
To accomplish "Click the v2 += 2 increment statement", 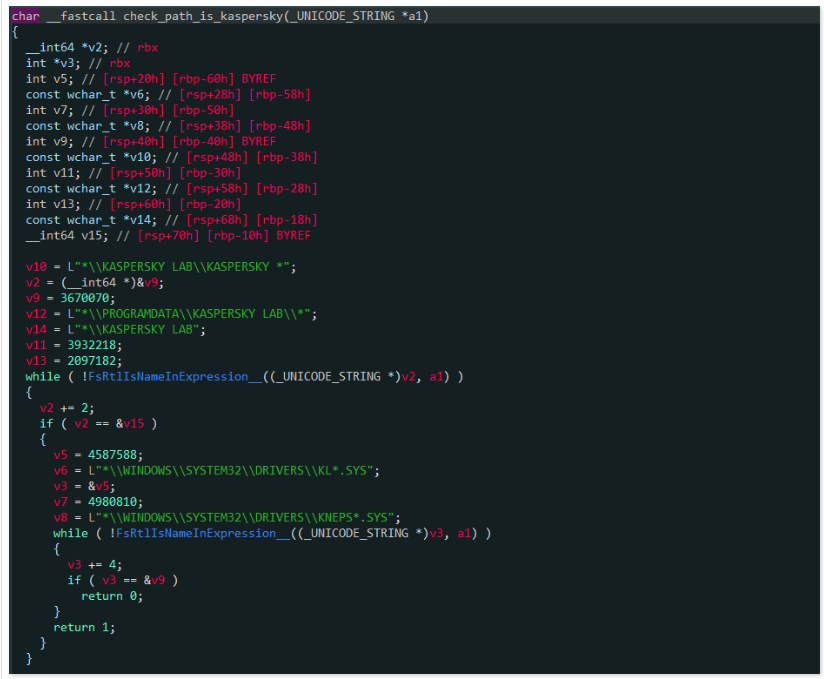I will pyautogui.click(x=68, y=408).
